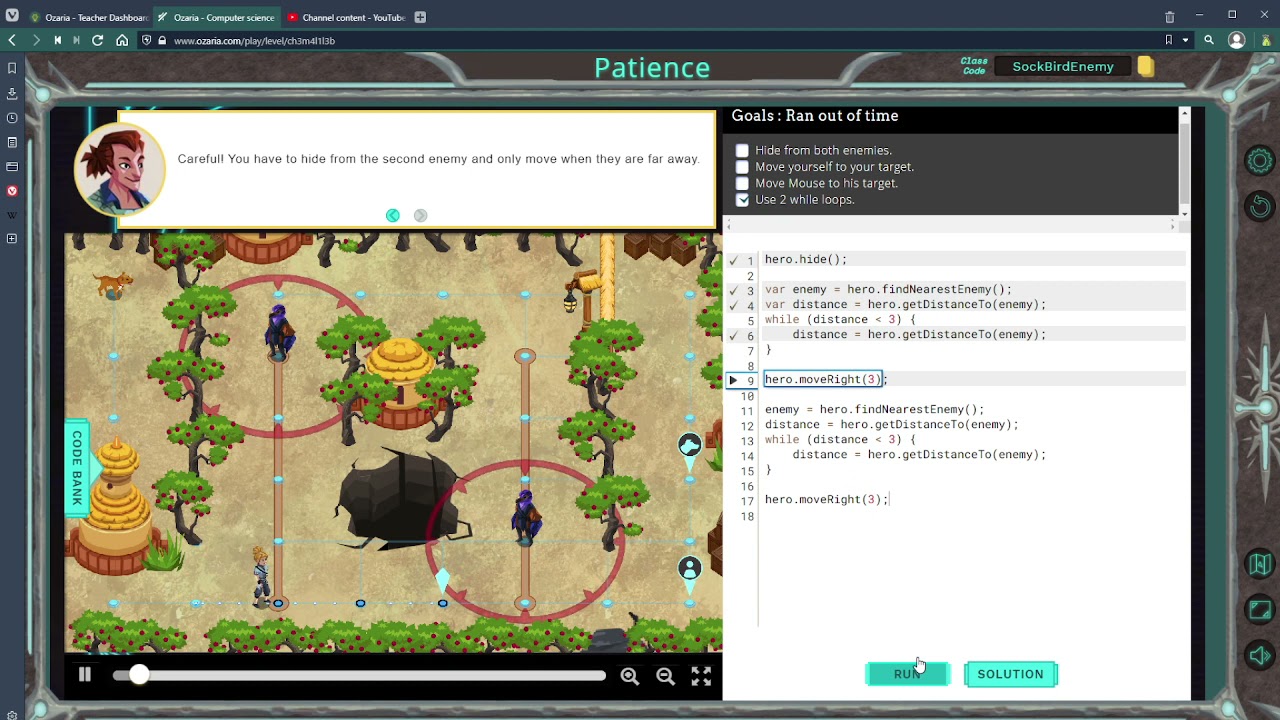This screenshot has width=1280, height=720.
Task: Pause the game playback
Action: pos(85,675)
